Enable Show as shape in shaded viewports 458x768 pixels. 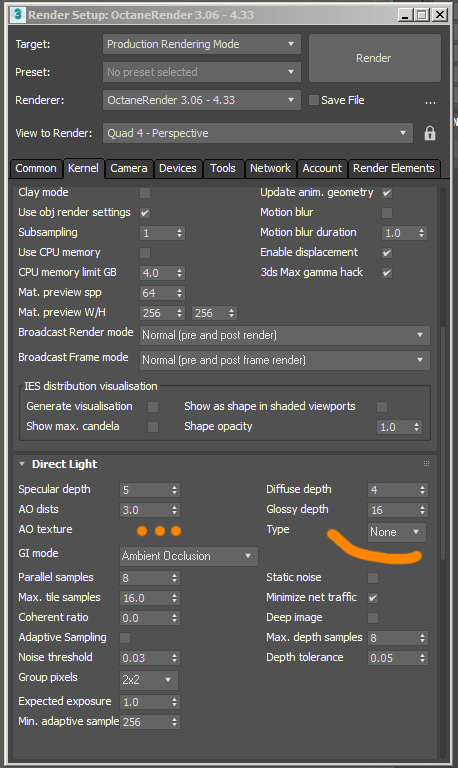click(382, 407)
